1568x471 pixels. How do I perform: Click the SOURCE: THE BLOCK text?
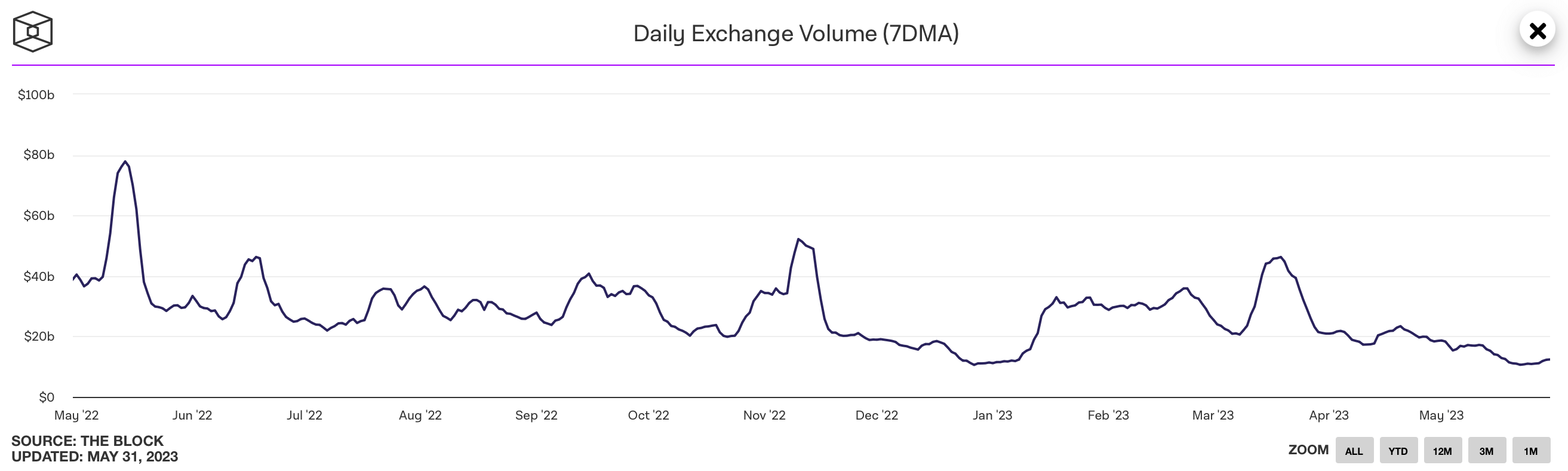coord(87,441)
